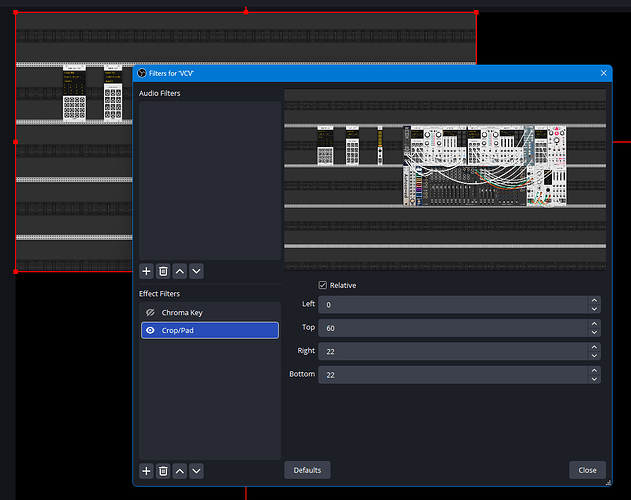Move effect filter up in list
The image size is (631, 500).
pyautogui.click(x=180, y=470)
